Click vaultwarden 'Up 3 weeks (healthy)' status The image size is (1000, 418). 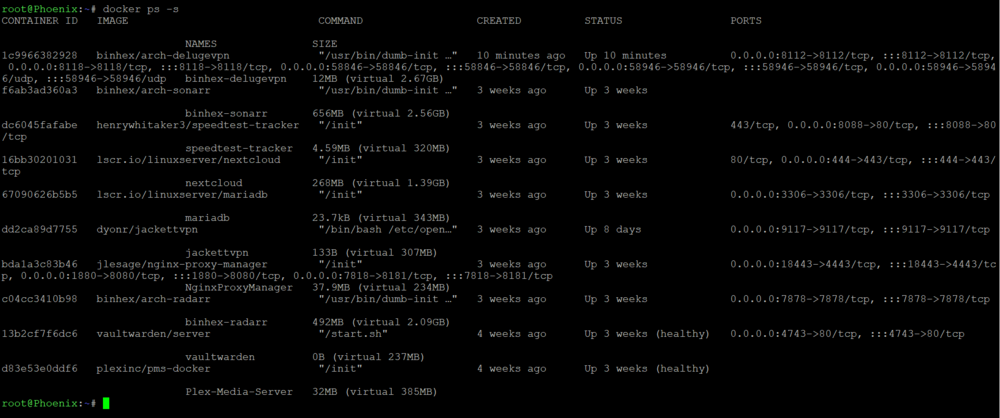[x=647, y=334]
